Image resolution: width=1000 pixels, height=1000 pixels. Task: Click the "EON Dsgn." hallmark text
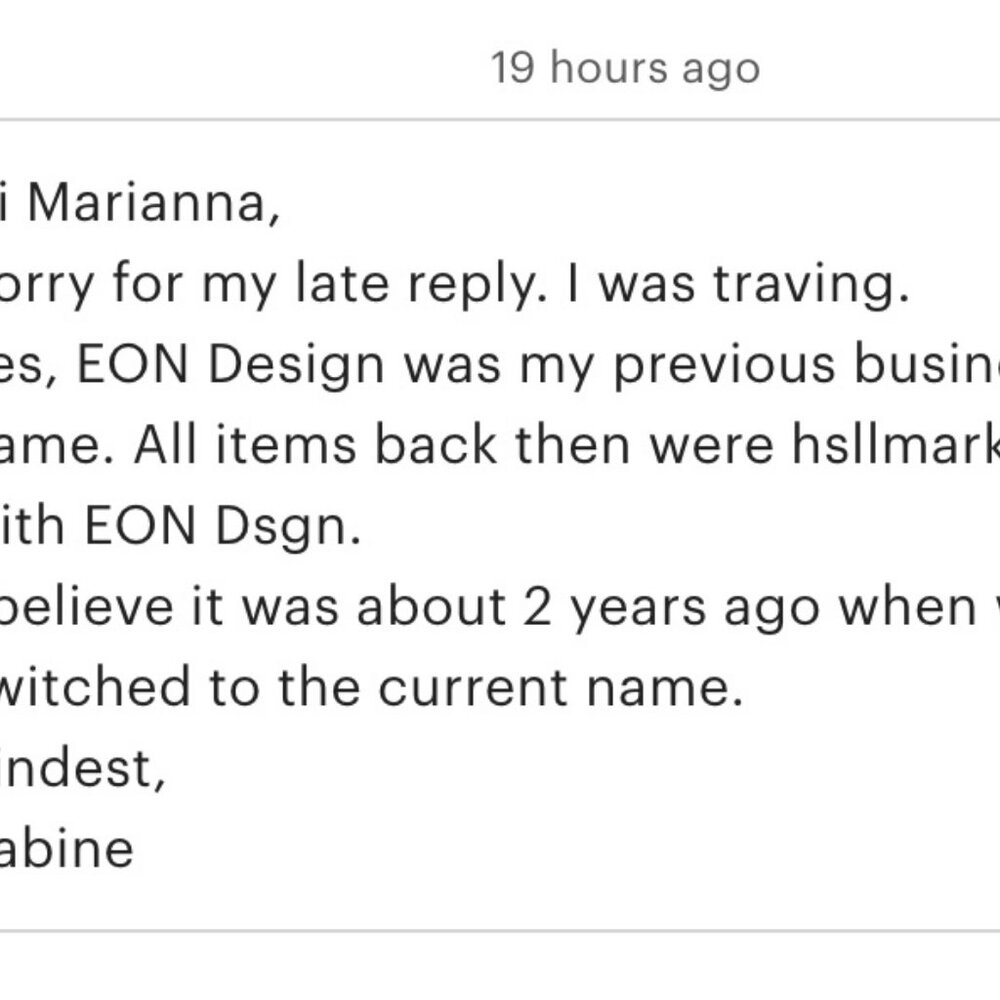click(x=223, y=527)
